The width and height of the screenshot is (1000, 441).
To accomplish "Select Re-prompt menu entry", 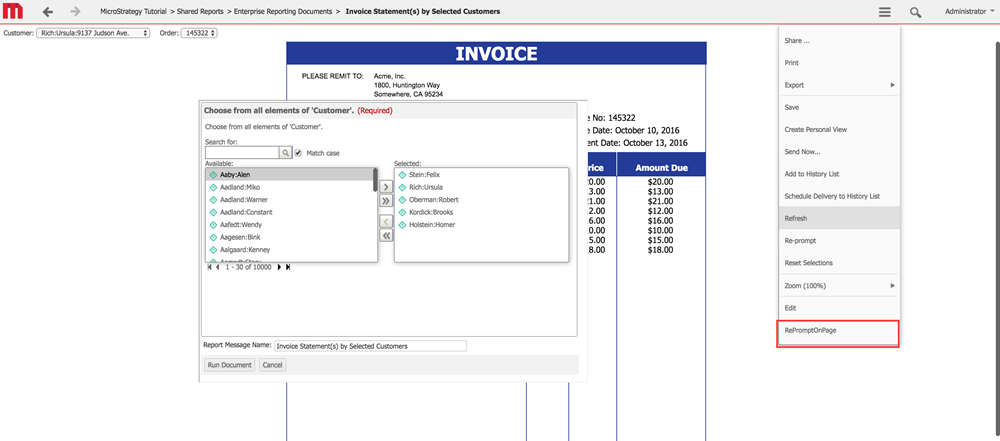I will [839, 241].
